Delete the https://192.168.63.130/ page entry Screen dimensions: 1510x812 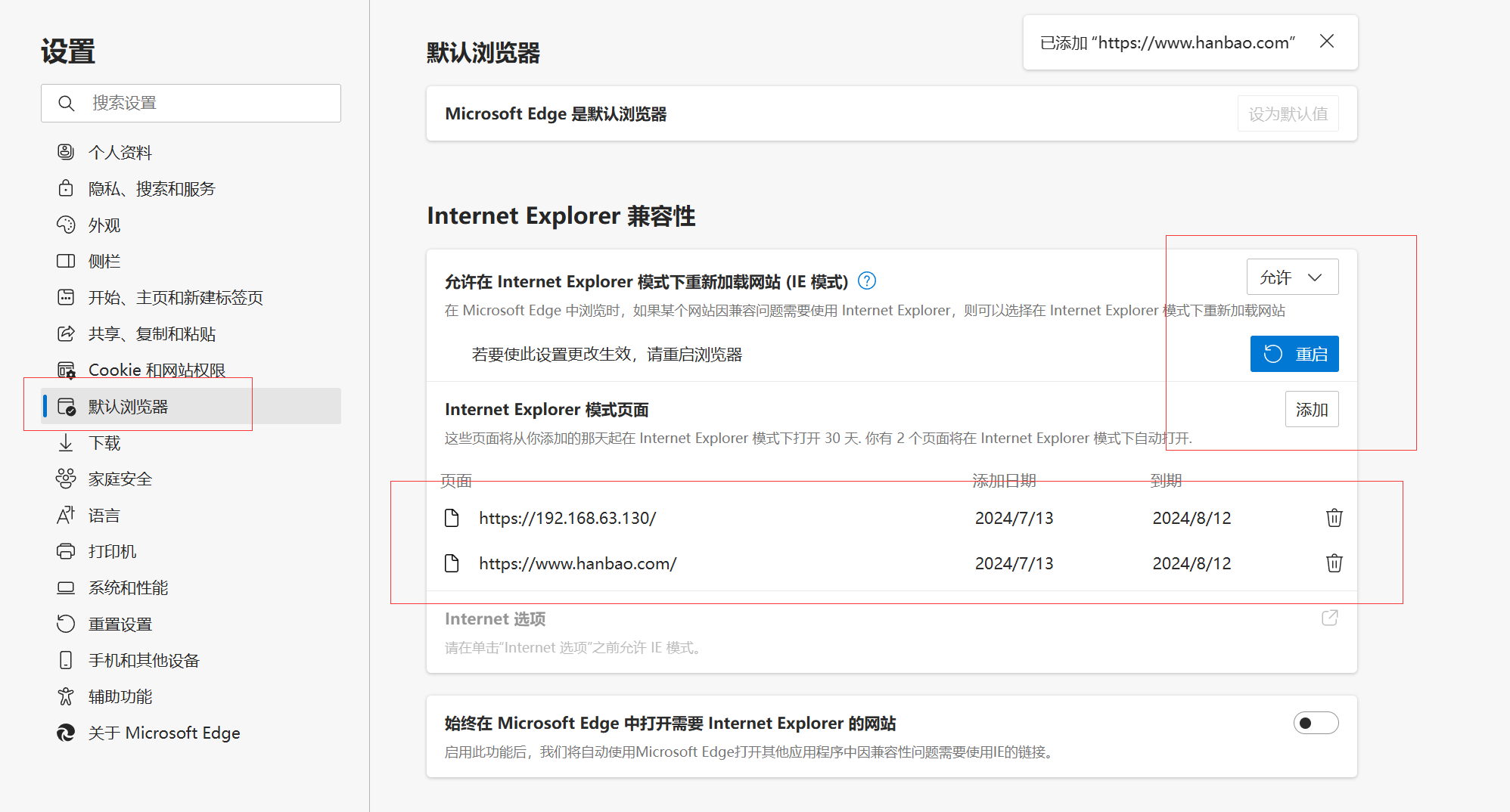pos(1334,518)
